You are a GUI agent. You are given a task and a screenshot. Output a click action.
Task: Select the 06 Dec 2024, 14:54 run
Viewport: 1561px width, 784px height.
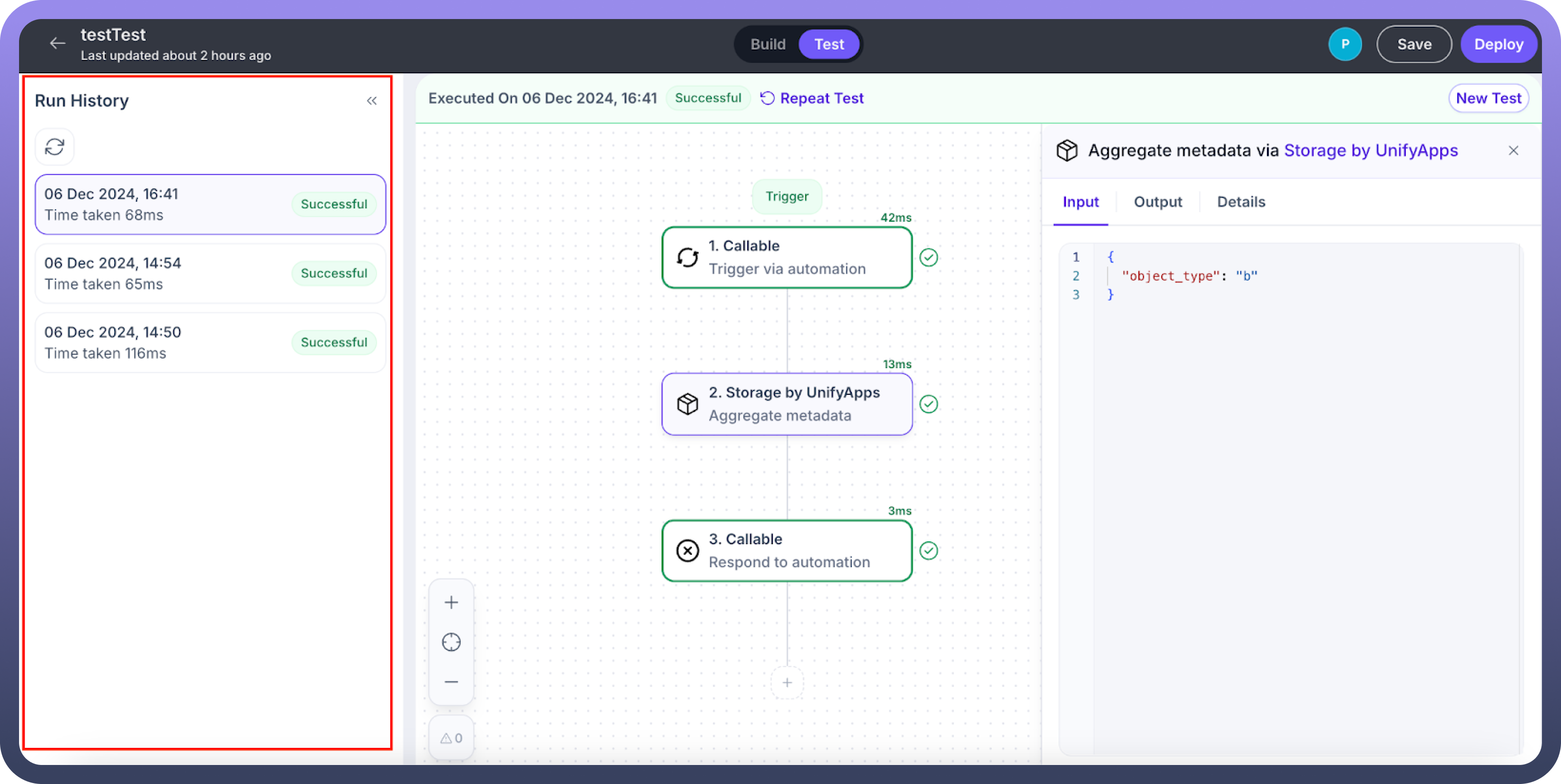(210, 273)
